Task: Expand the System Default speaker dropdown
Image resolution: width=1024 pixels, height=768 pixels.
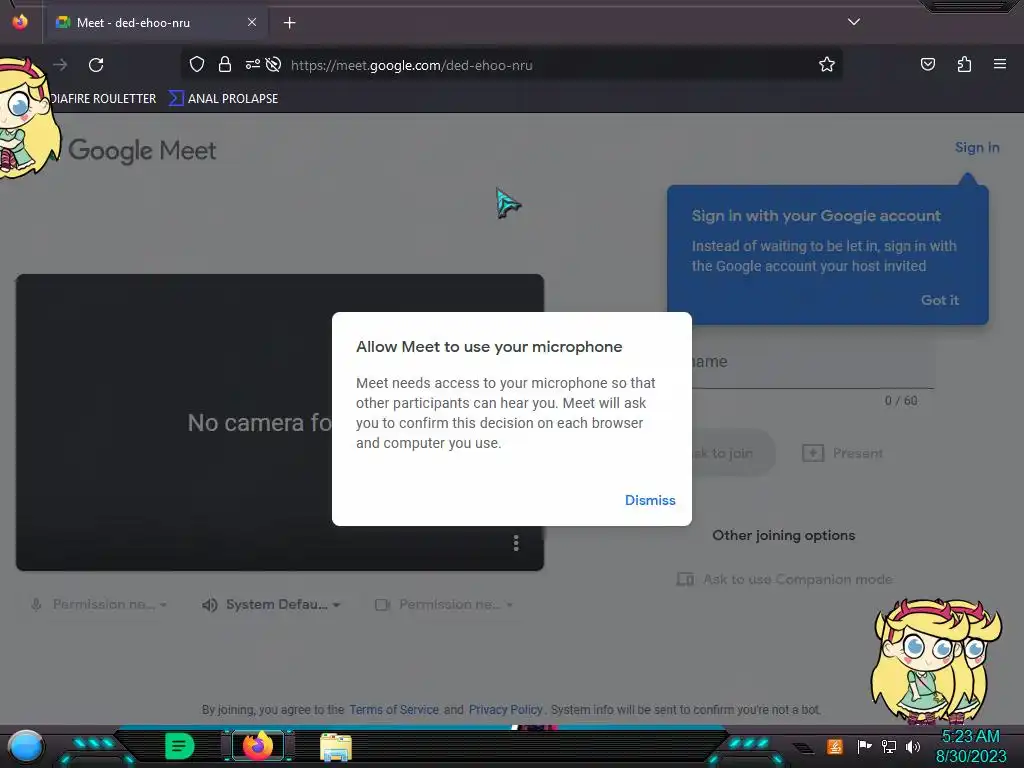Action: [x=271, y=605]
